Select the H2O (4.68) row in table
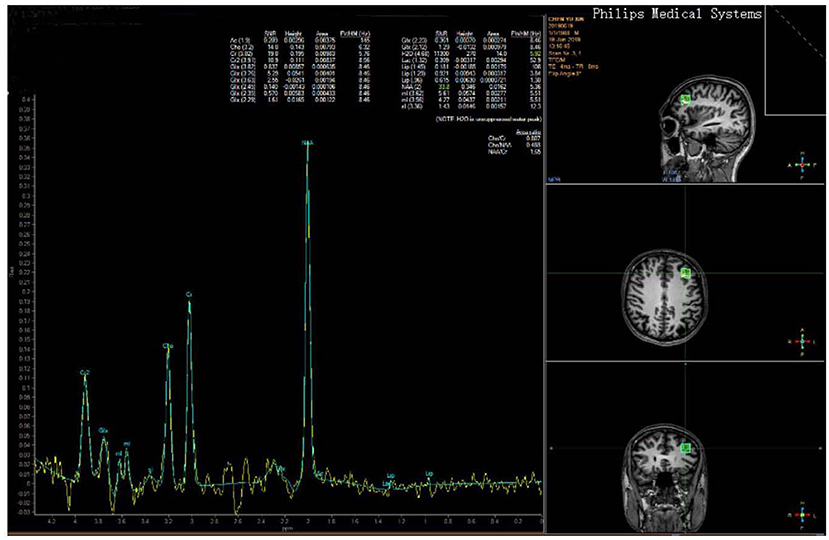Screen dimensions: 829x540 click(x=472, y=53)
